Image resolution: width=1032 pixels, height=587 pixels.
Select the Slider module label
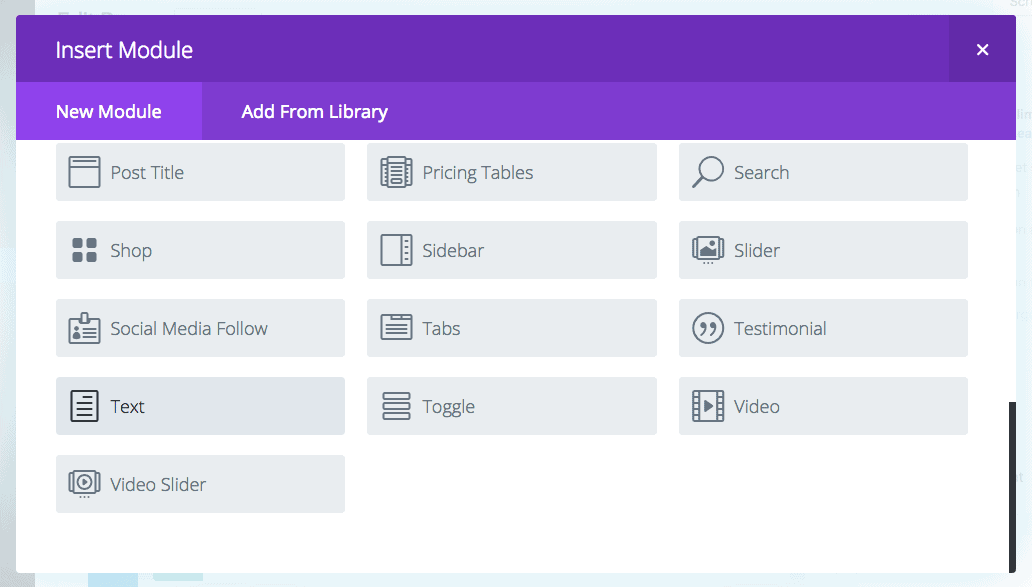pyautogui.click(x=757, y=250)
